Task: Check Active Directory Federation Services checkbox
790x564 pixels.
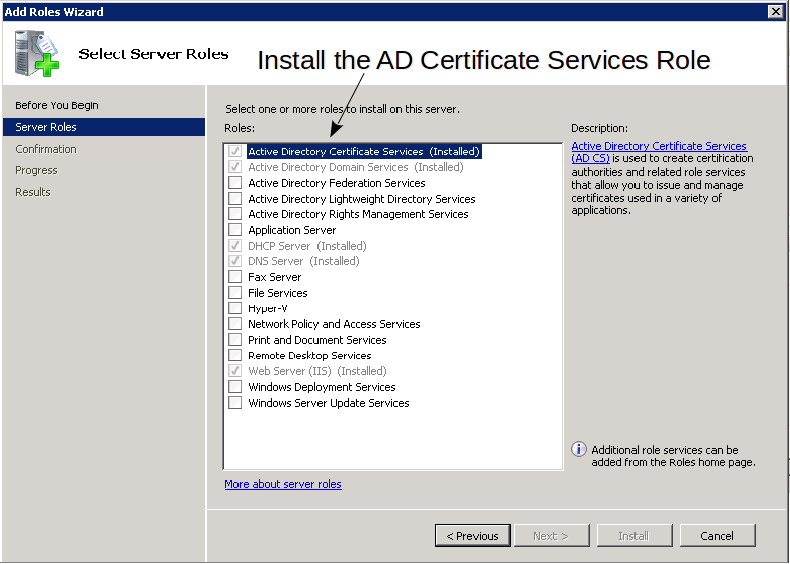Action: 235,183
